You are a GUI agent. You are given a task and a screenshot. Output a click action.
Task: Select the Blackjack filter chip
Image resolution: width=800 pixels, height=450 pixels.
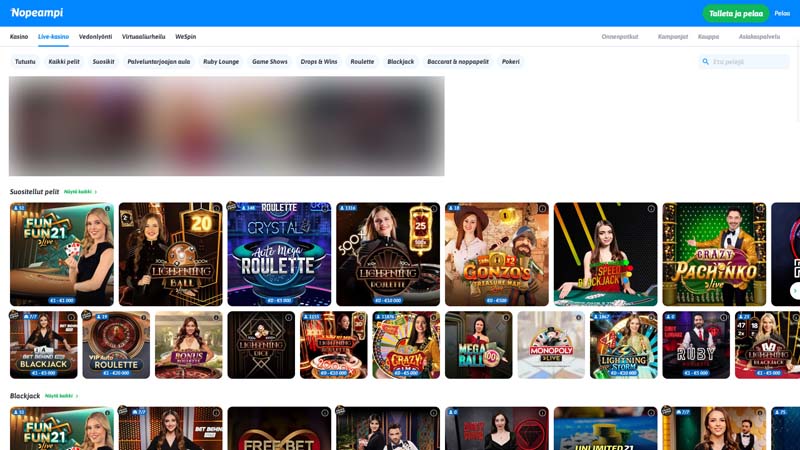401,62
